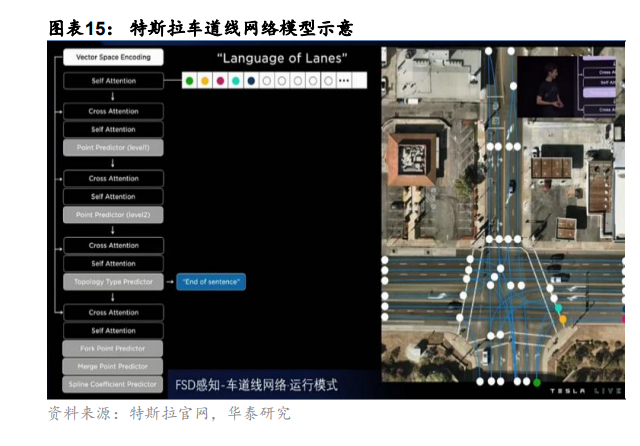This screenshot has width=640, height=446.
Task: Click the "Language of Lanes" heading
Action: point(282,58)
